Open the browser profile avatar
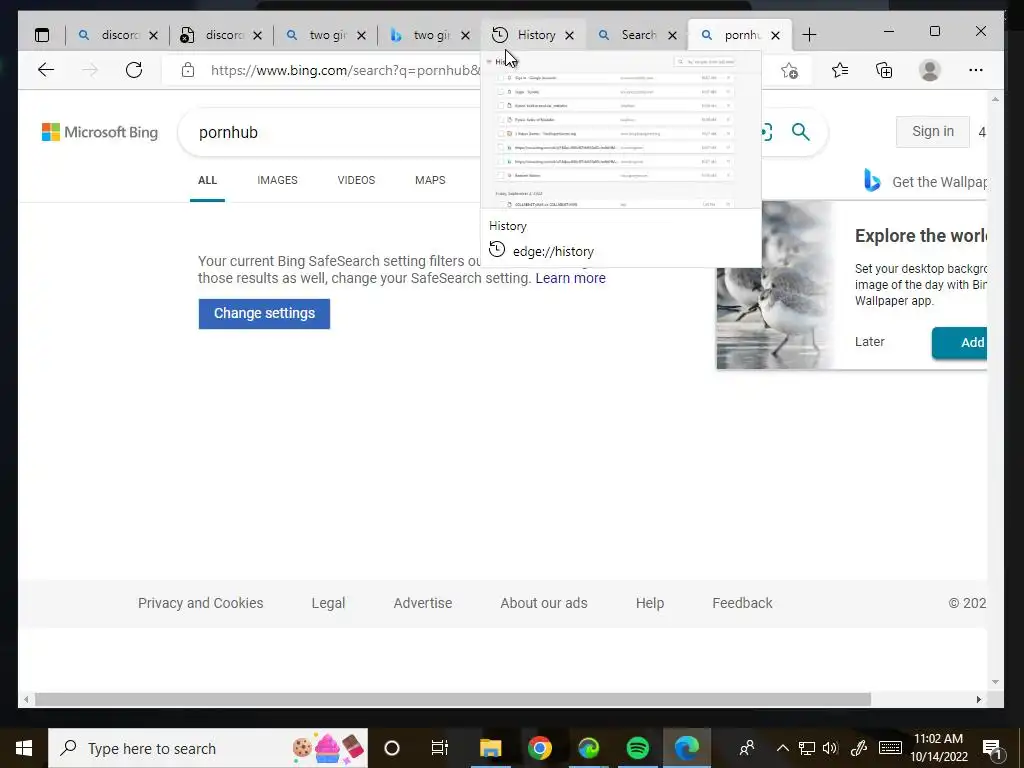The width and height of the screenshot is (1024, 768). click(929, 70)
